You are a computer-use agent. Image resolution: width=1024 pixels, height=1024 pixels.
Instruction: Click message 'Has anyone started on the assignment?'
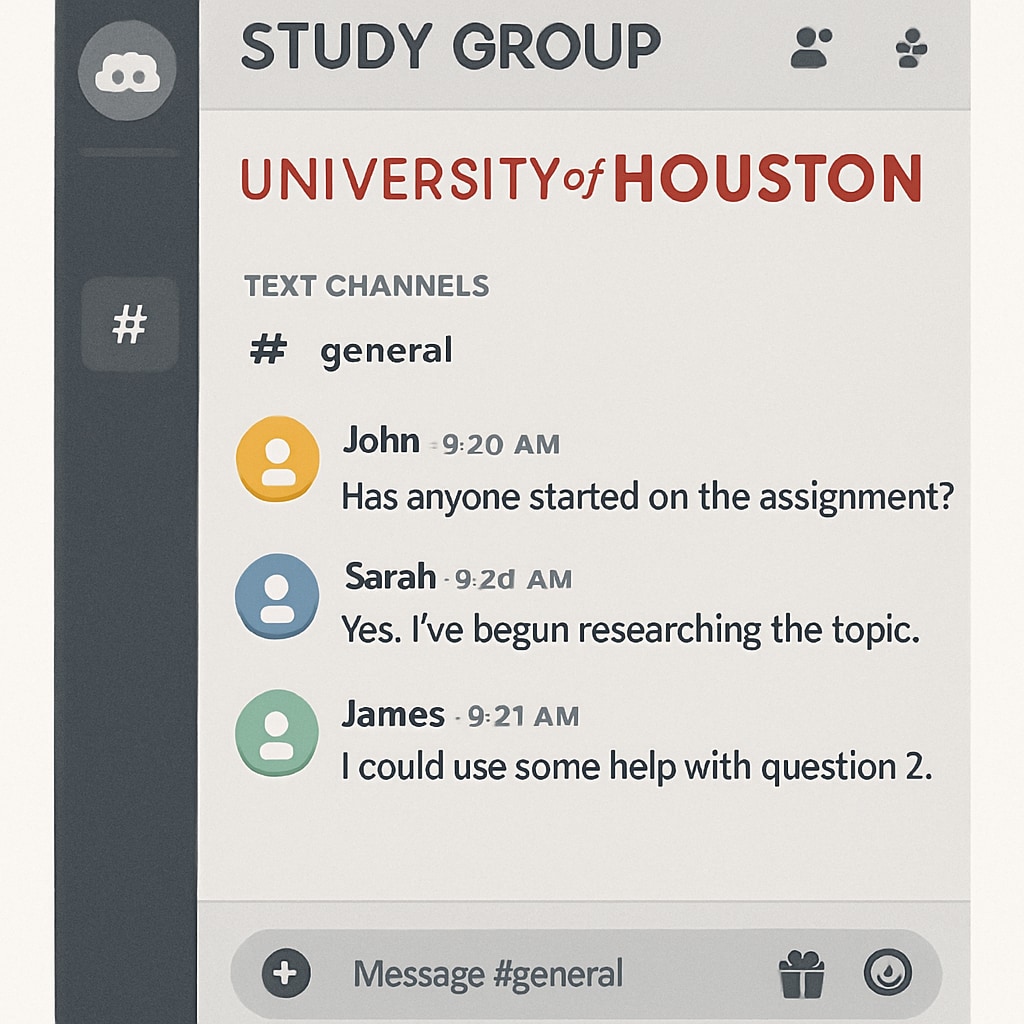pos(648,498)
